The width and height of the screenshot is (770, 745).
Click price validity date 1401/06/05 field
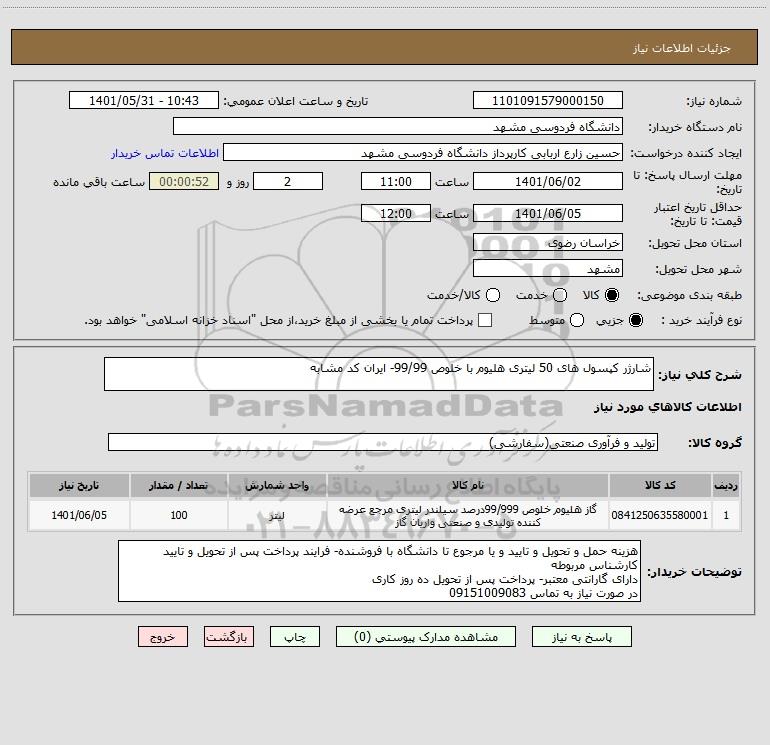548,213
